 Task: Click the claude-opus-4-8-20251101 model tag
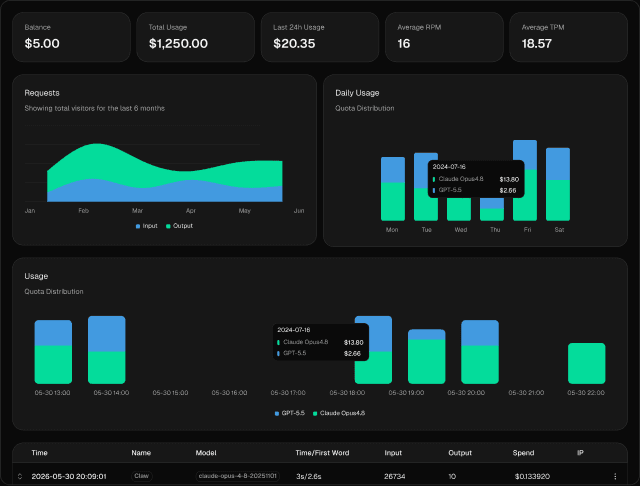click(238, 476)
